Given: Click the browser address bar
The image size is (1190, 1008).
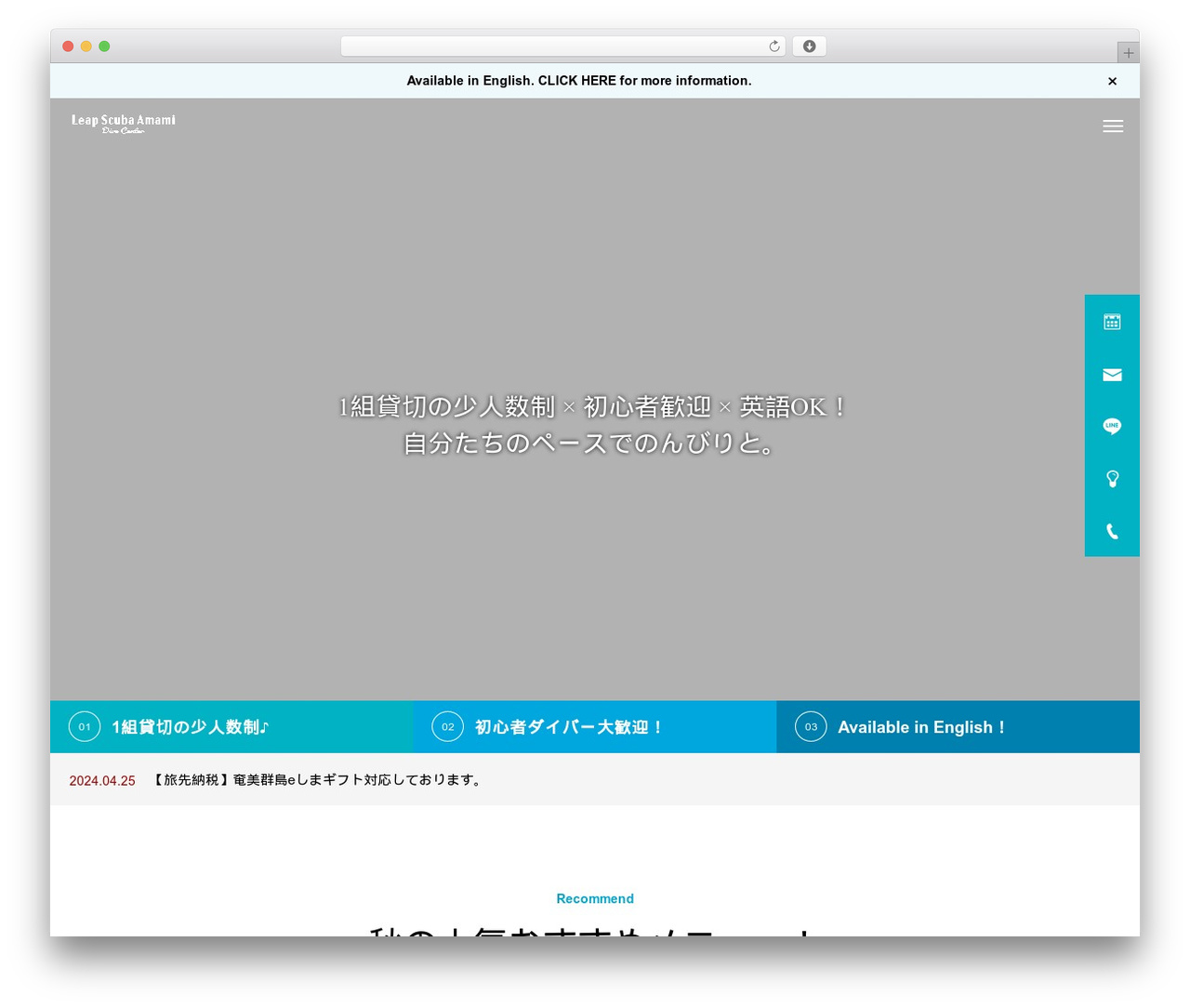Looking at the screenshot, I should 562,46.
